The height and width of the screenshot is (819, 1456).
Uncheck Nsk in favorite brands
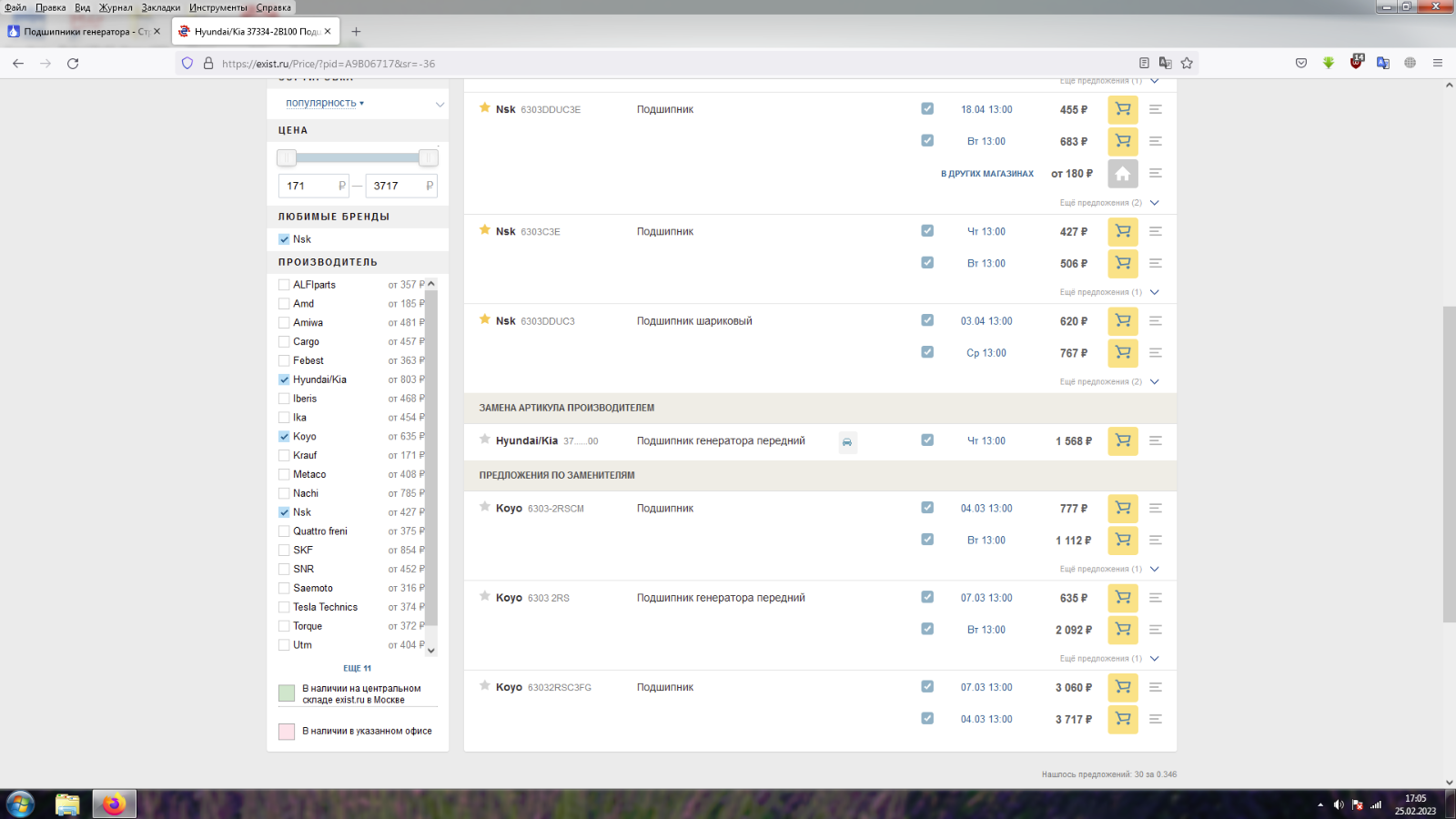tap(284, 239)
